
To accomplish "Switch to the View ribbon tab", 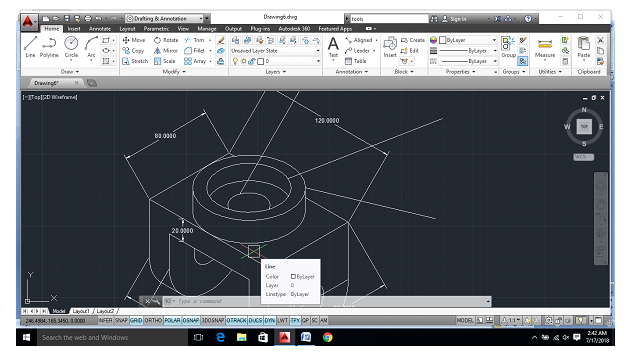I will [x=183, y=29].
